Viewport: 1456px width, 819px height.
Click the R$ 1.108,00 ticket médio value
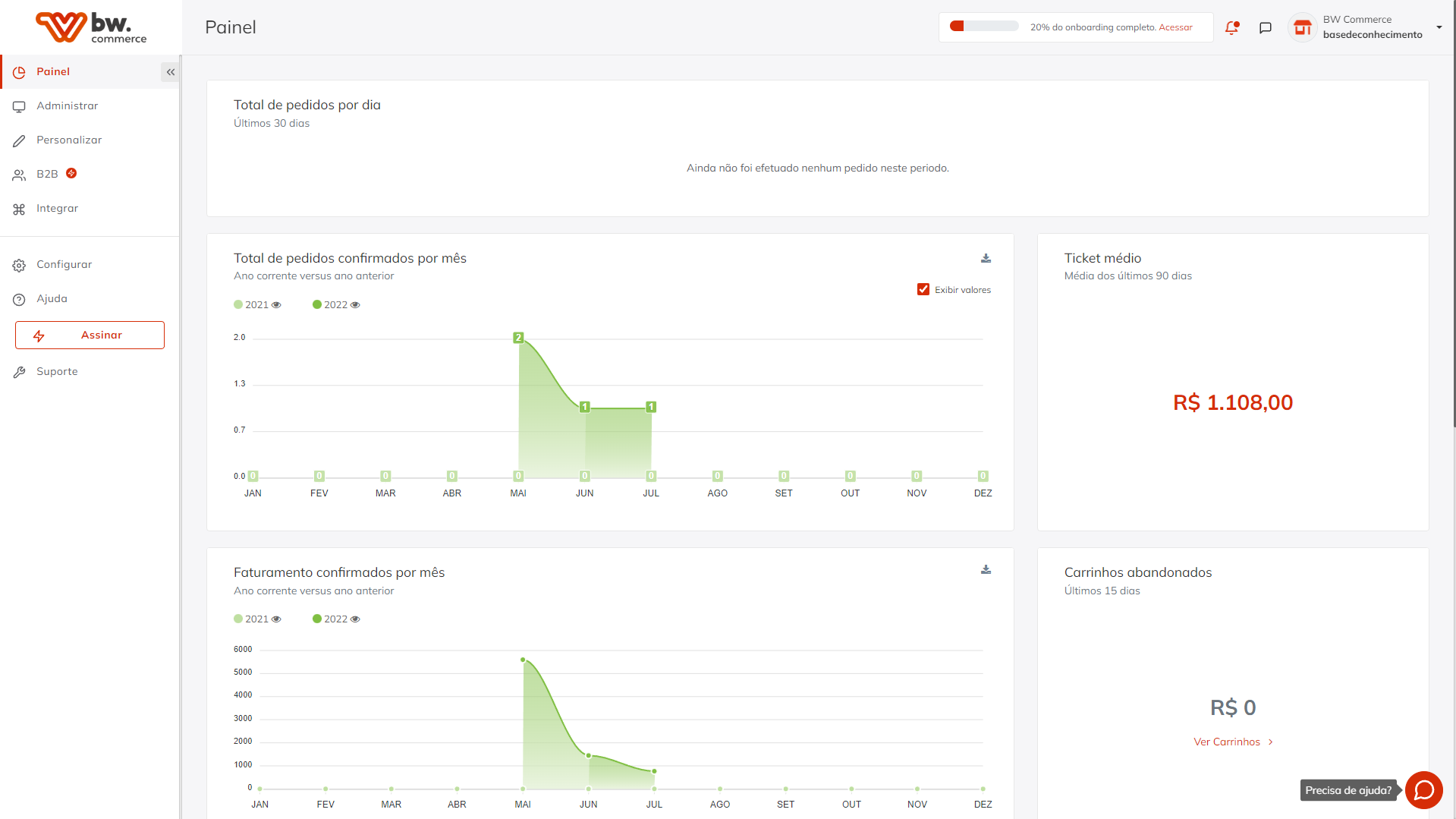(1233, 402)
